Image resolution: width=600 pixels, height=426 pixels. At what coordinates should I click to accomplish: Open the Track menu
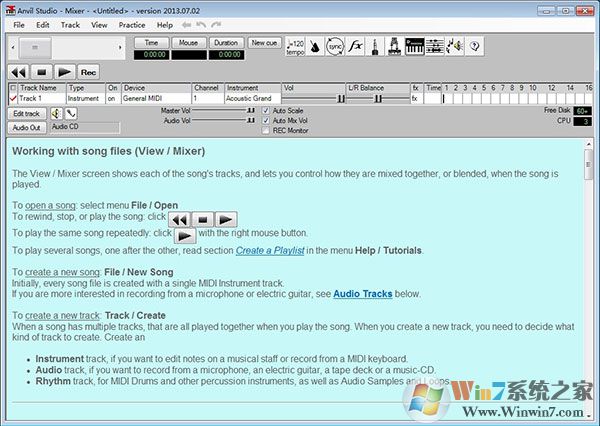70,25
